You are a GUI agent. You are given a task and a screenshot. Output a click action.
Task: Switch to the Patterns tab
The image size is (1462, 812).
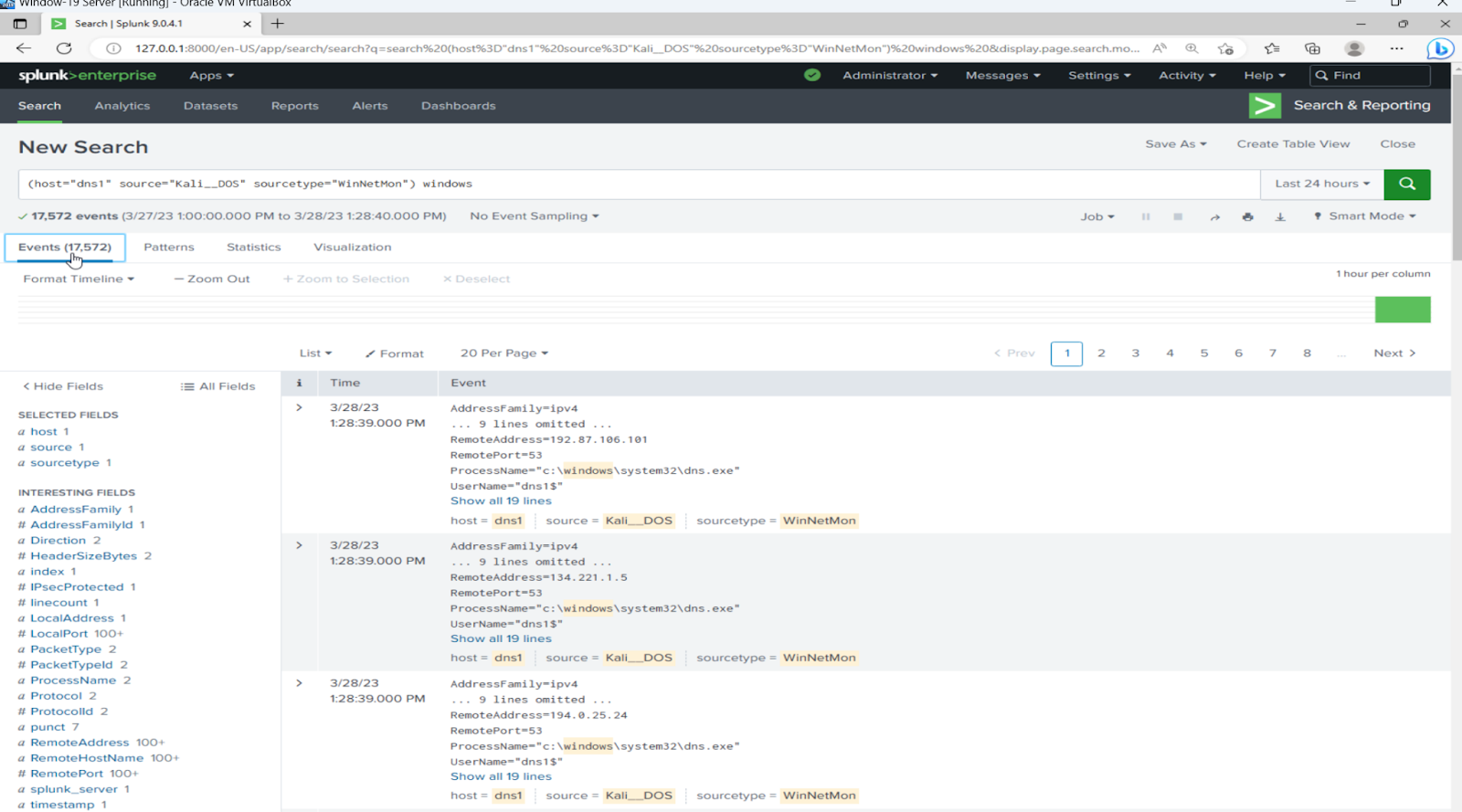[x=169, y=248]
